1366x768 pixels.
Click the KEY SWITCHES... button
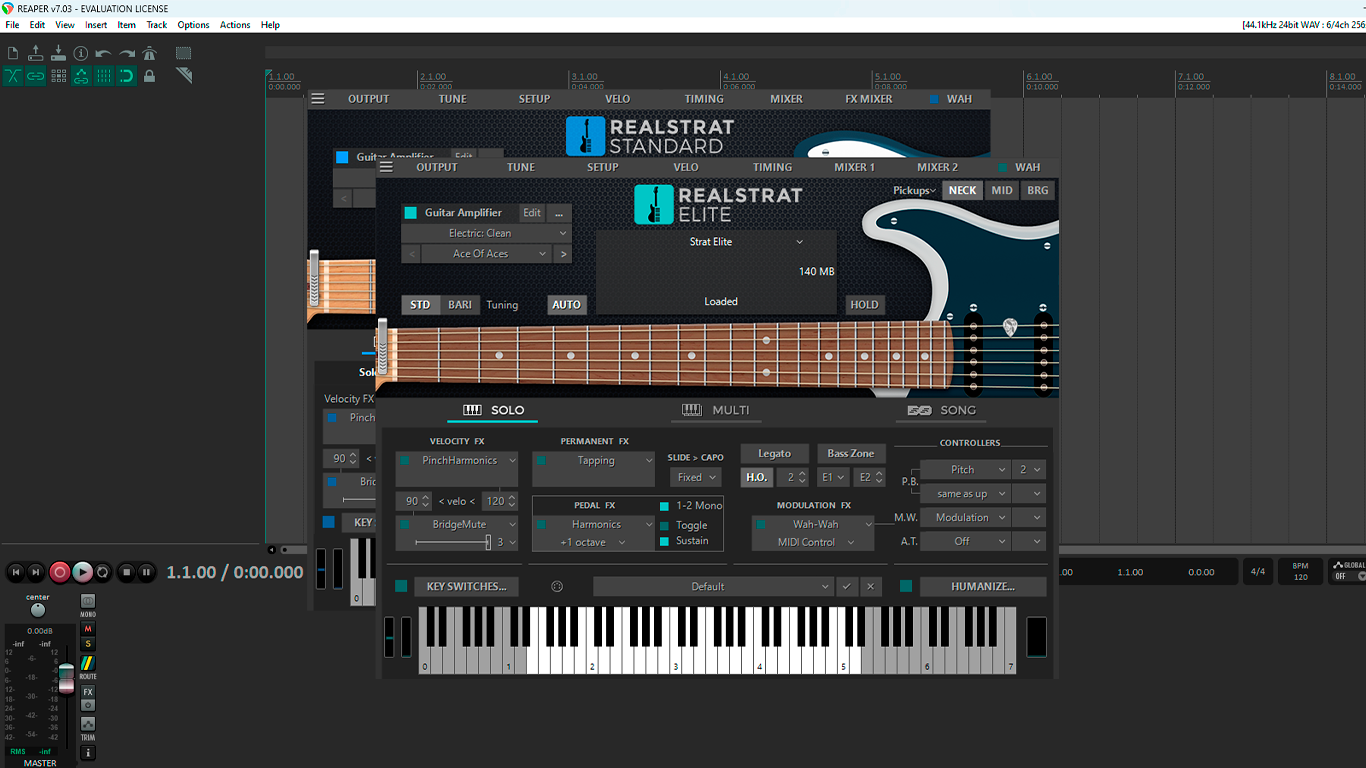coord(466,587)
